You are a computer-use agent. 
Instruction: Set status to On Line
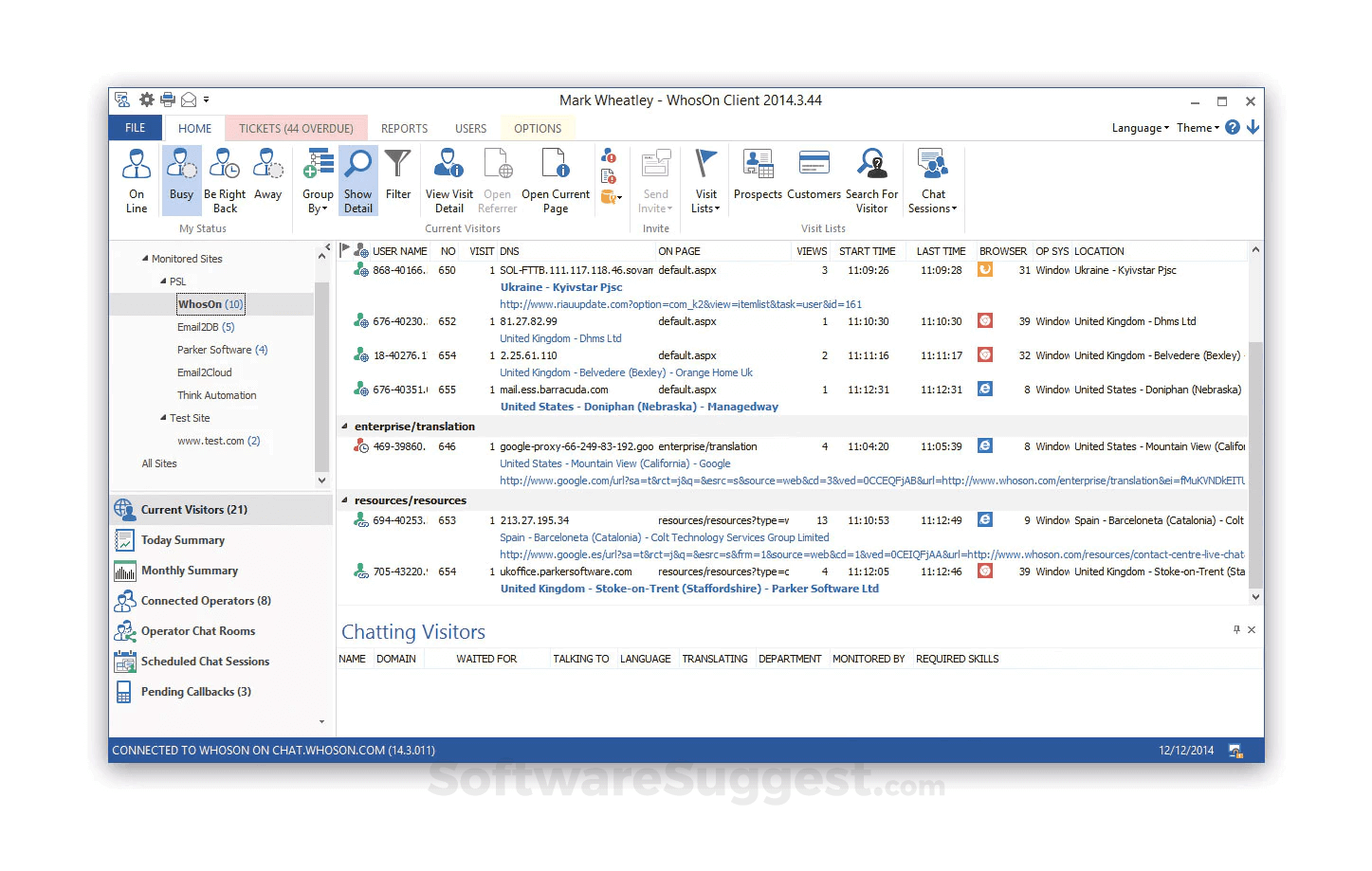coord(137,180)
